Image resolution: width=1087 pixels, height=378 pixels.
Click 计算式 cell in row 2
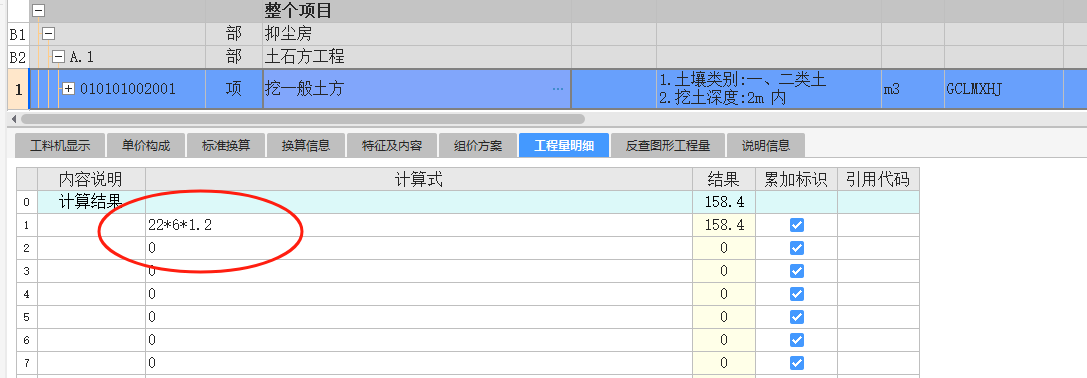pyautogui.click(x=419, y=248)
